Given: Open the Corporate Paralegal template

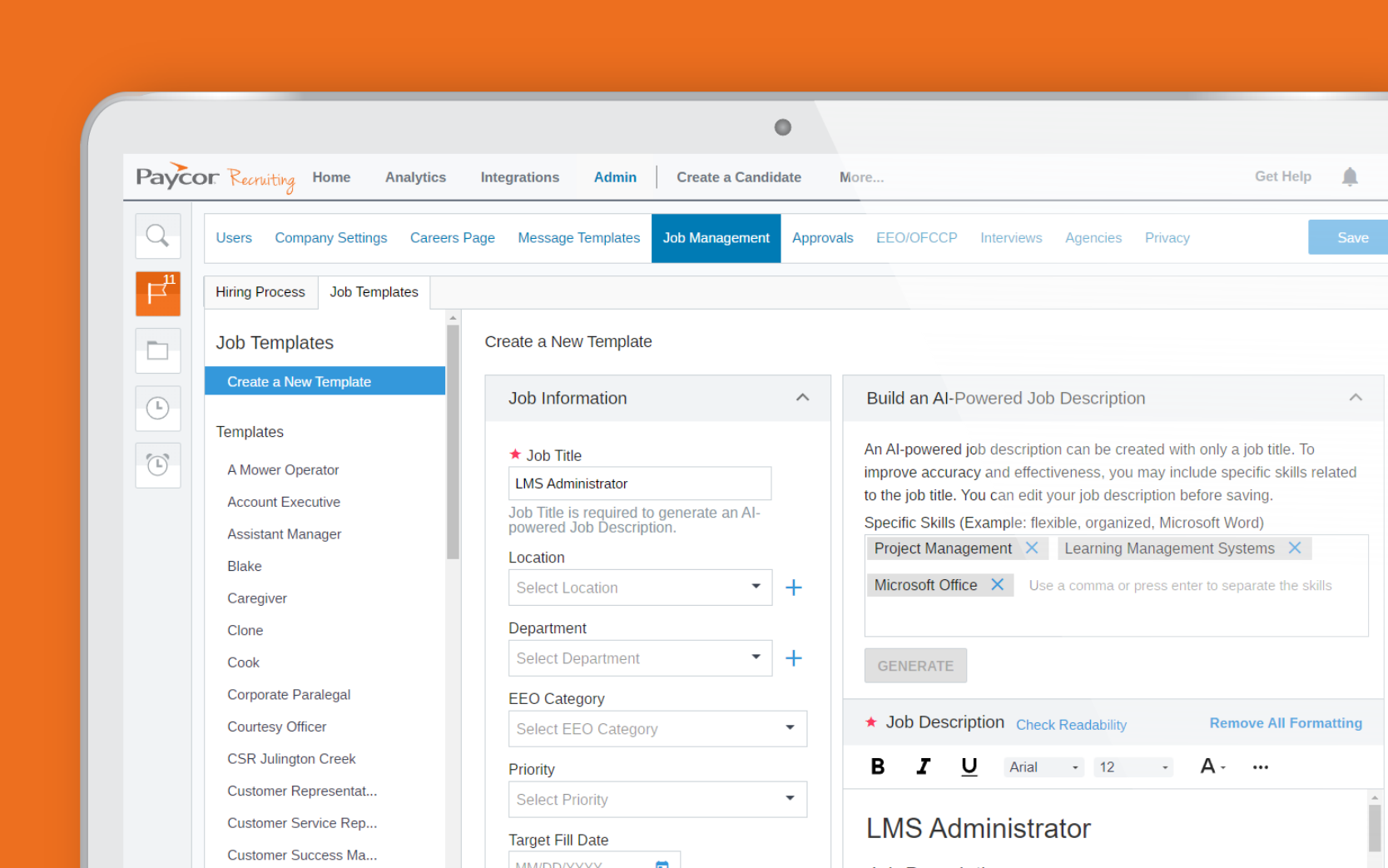Looking at the screenshot, I should tap(289, 695).
